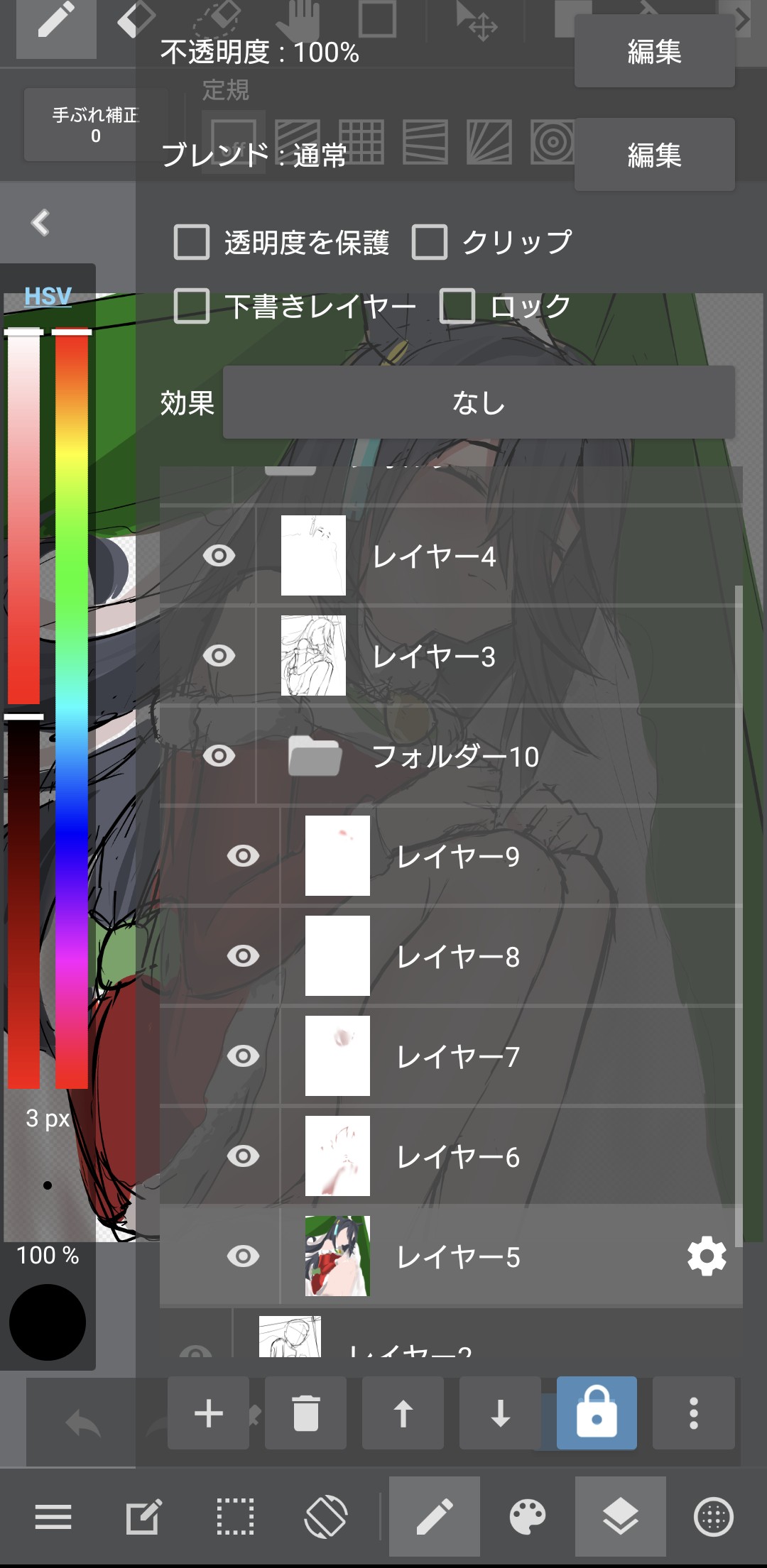767x1568 pixels.
Task: Open the layer three-dots overflow menu
Action: click(694, 1413)
